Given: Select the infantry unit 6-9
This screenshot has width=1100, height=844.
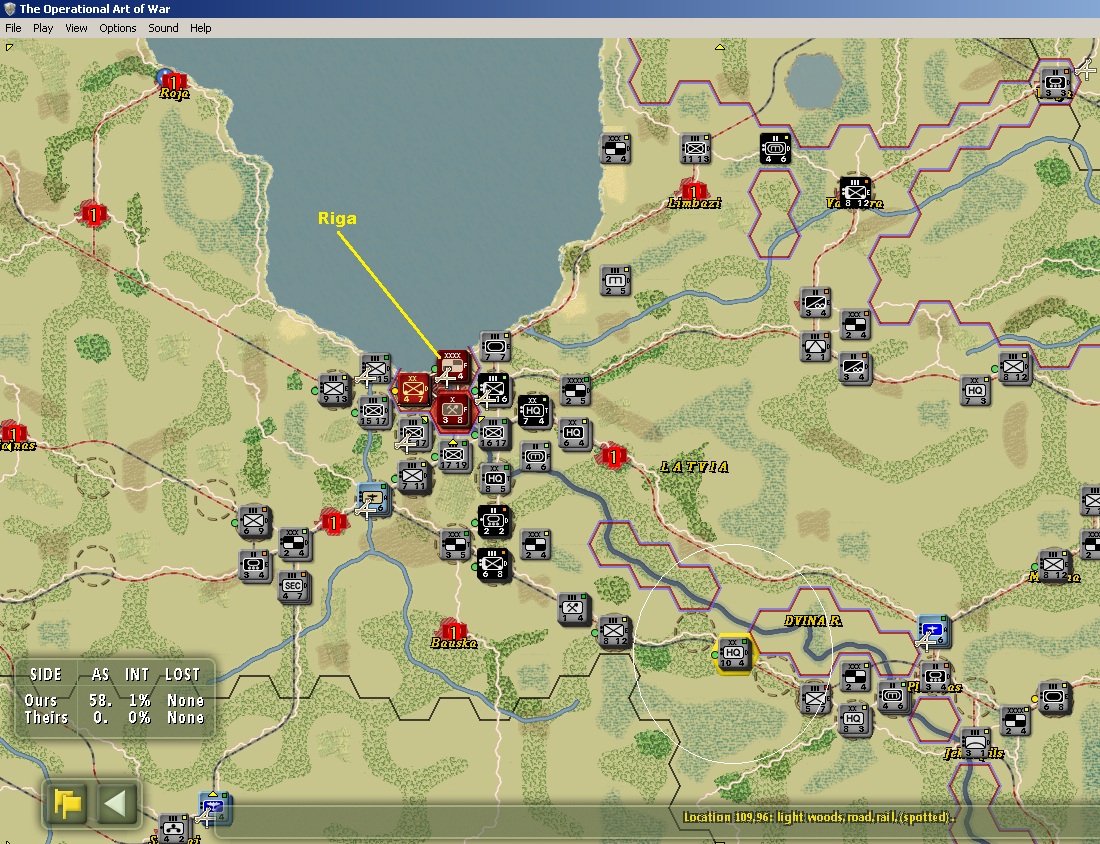Looking at the screenshot, I should [254, 521].
